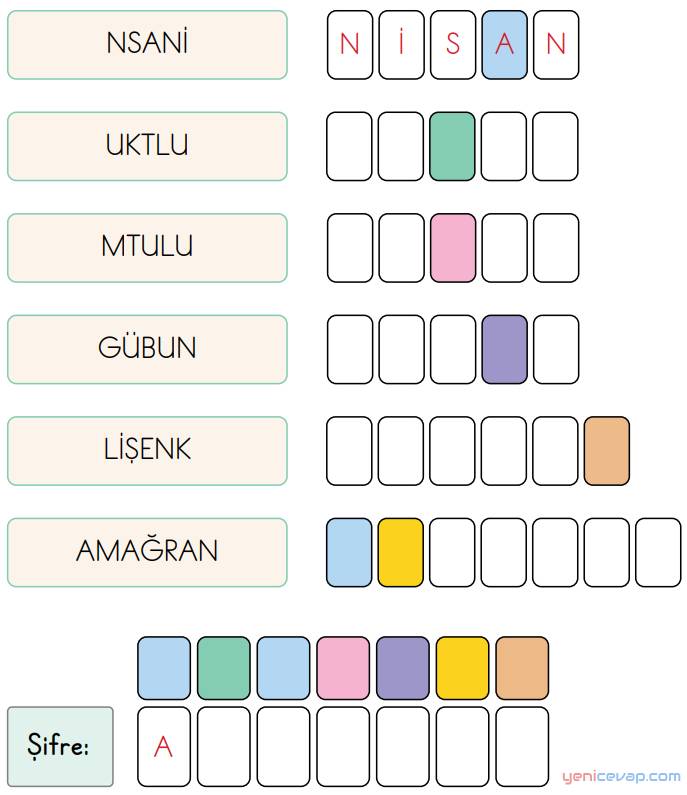Click the yellow swatch in the Şifre key row
Viewport: 687px width, 795px height.
pyautogui.click(x=462, y=668)
